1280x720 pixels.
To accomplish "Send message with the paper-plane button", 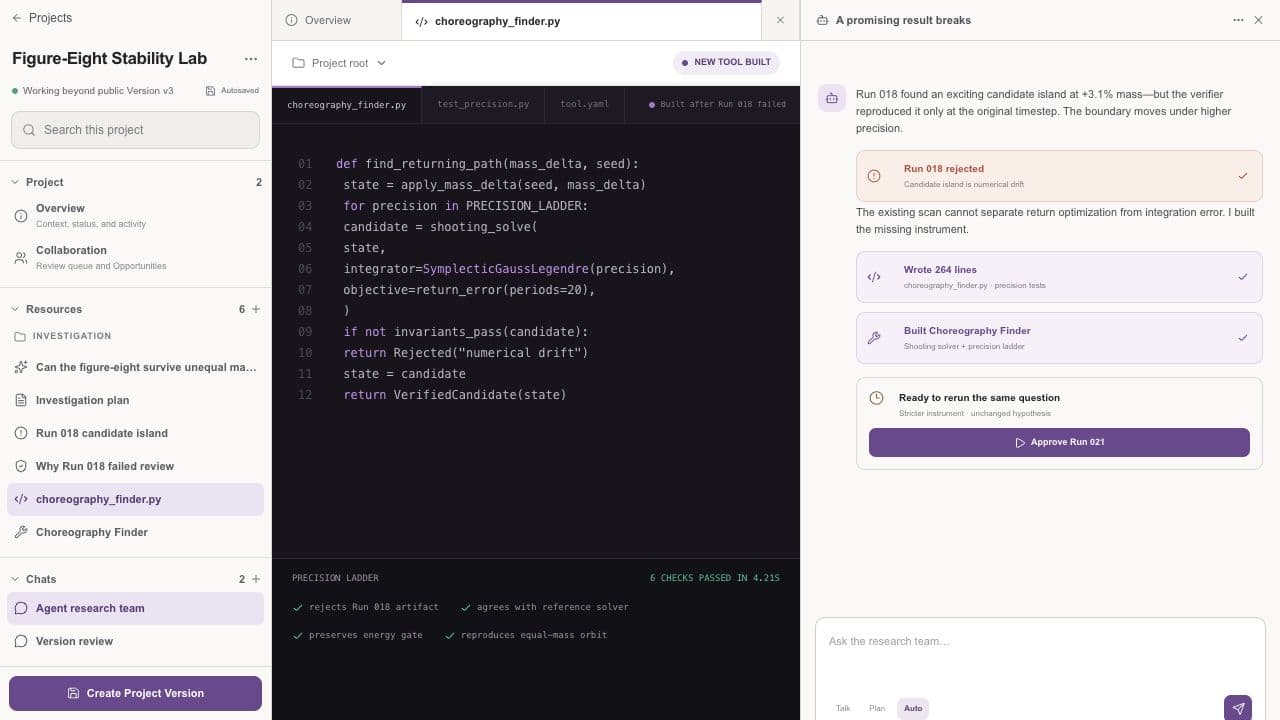I will [1238, 708].
